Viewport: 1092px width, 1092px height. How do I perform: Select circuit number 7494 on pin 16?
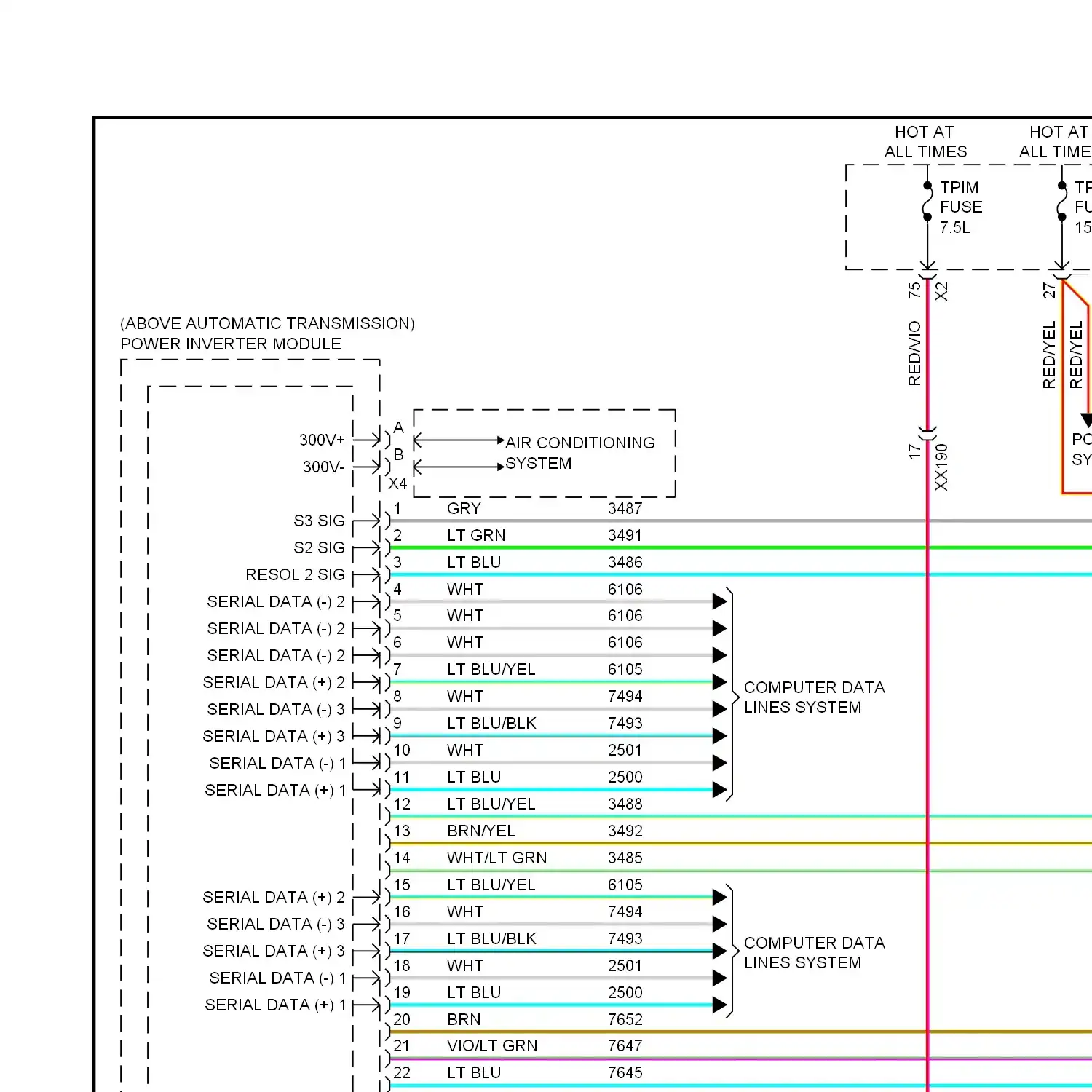(x=625, y=911)
